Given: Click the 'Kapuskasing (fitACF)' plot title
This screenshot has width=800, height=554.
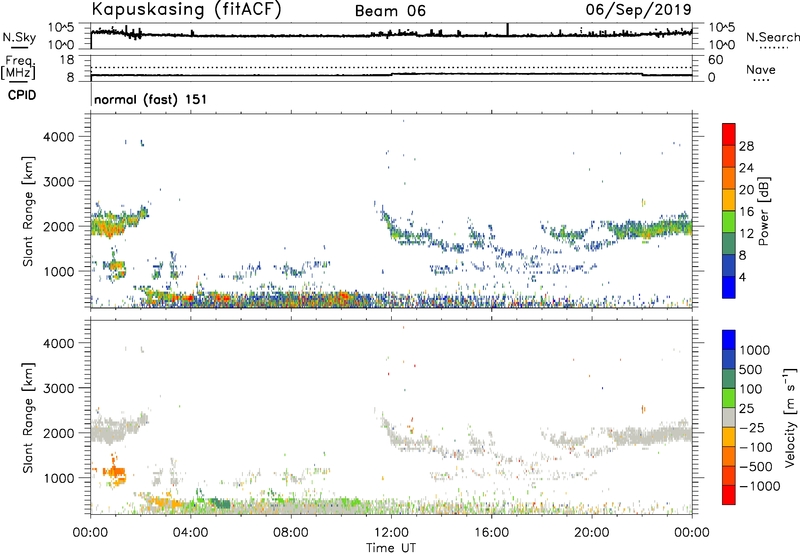Looking at the screenshot, I should click(x=187, y=9).
